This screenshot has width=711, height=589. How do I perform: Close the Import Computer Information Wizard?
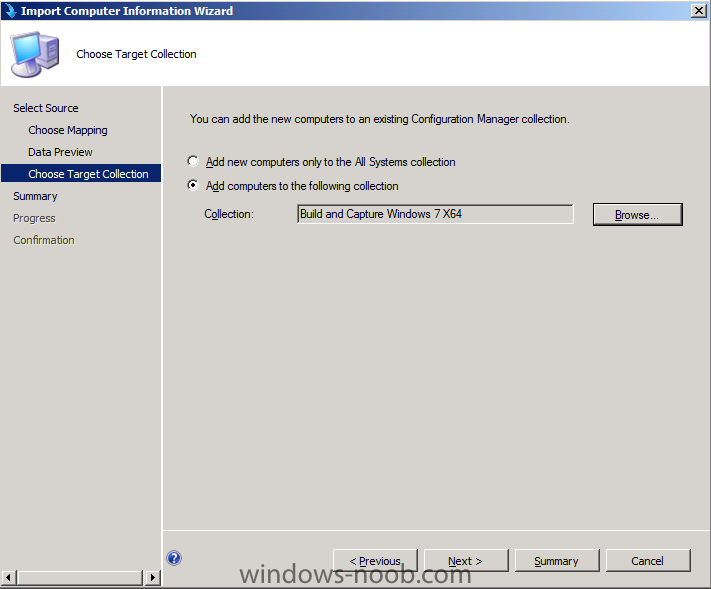(698, 10)
